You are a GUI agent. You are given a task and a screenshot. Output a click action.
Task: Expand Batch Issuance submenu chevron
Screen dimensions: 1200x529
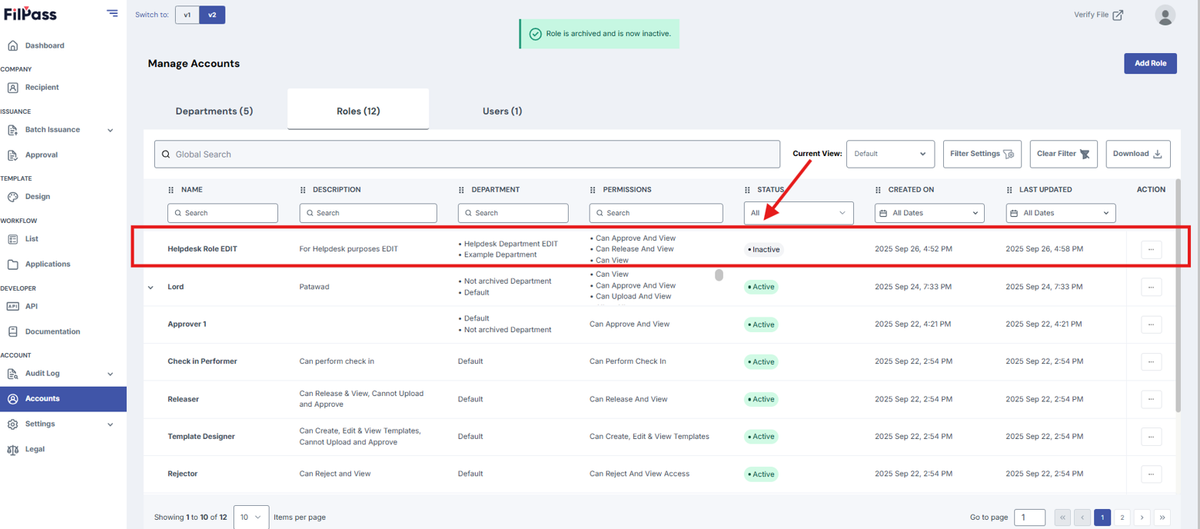click(x=110, y=130)
